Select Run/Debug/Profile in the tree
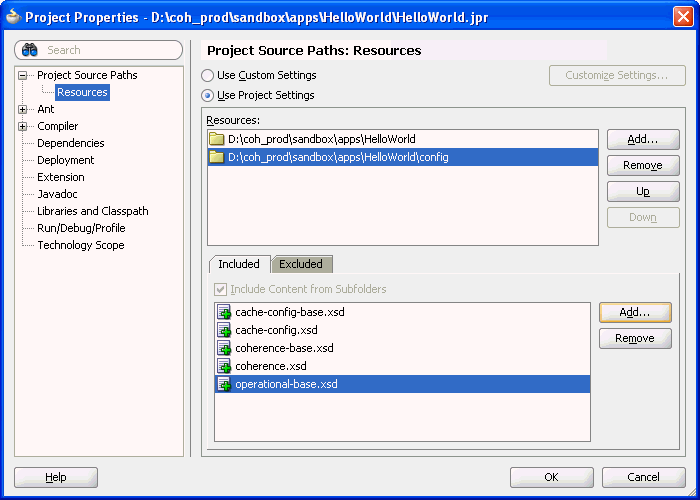The image size is (700, 500). point(81,228)
